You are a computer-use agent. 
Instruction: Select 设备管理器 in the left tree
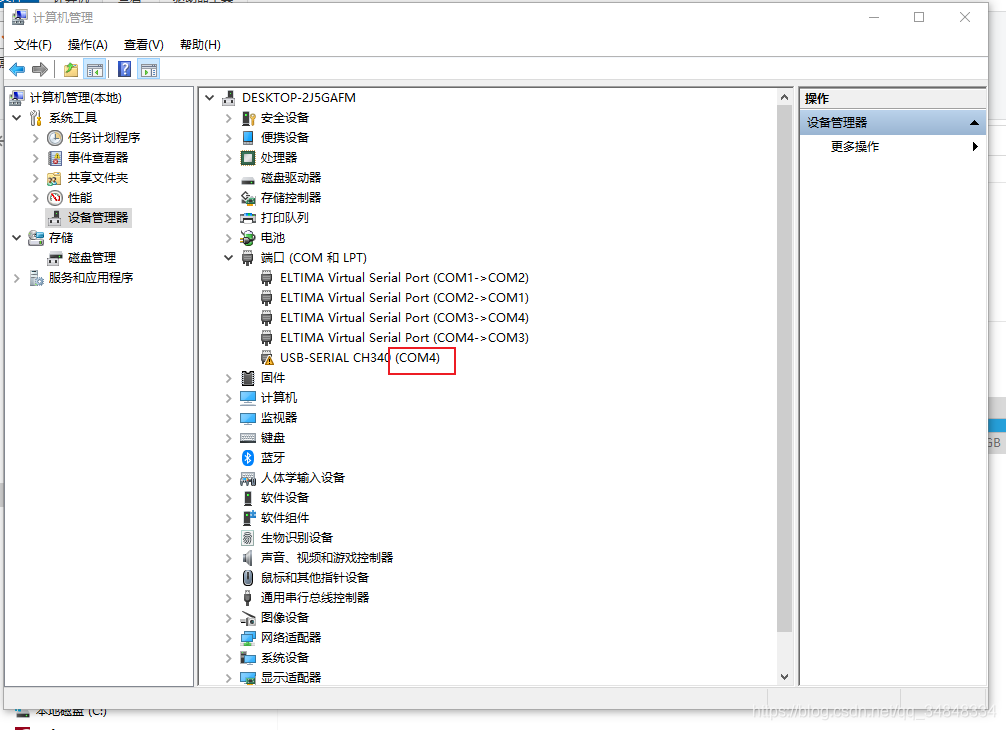[x=98, y=217]
